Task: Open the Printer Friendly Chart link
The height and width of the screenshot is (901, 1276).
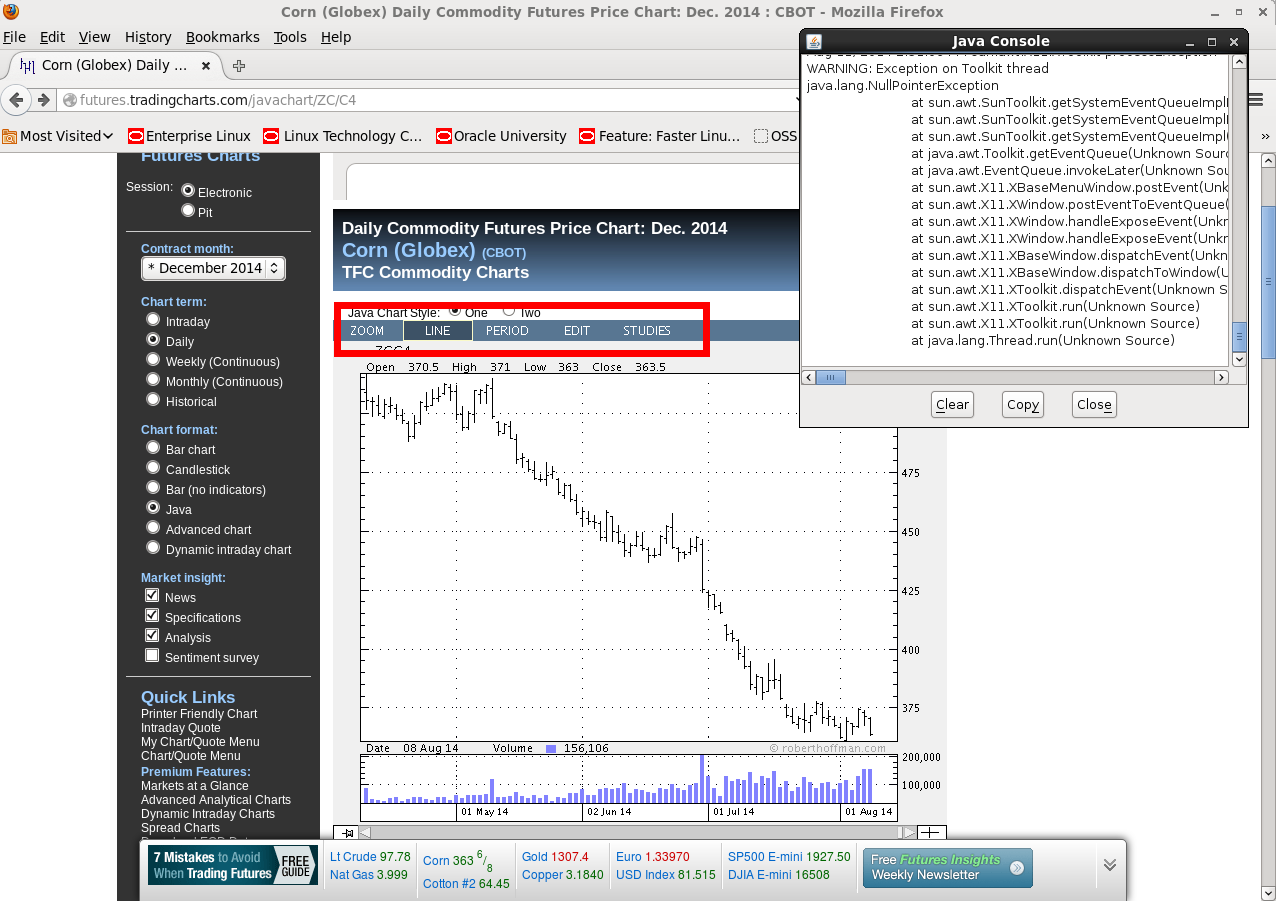Action: pyautogui.click(x=199, y=714)
